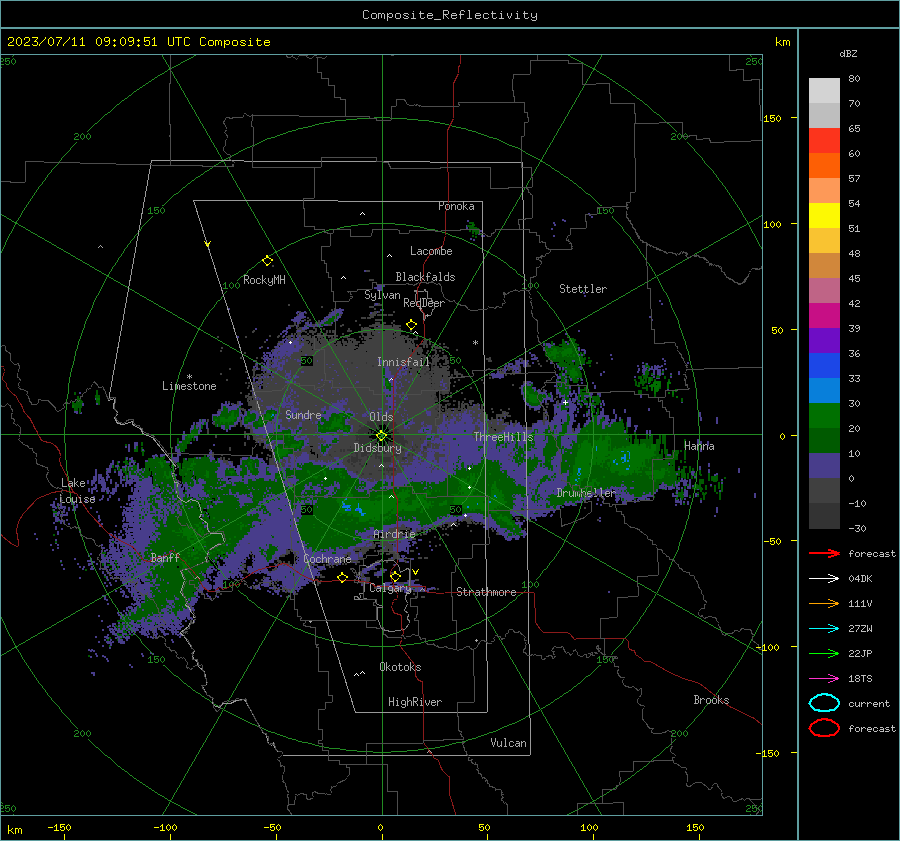This screenshot has width=900, height=841.
Task: Click the 33 dBZ legend value
Action: (854, 378)
